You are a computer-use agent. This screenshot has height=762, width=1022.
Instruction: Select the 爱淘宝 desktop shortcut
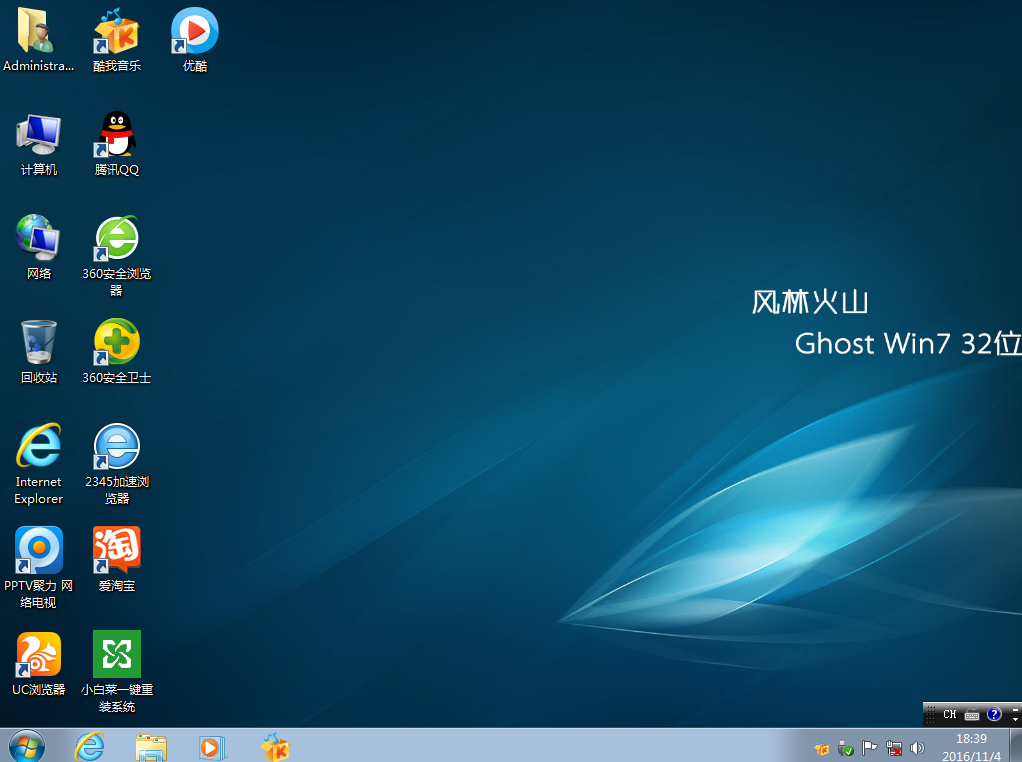pyautogui.click(x=117, y=559)
